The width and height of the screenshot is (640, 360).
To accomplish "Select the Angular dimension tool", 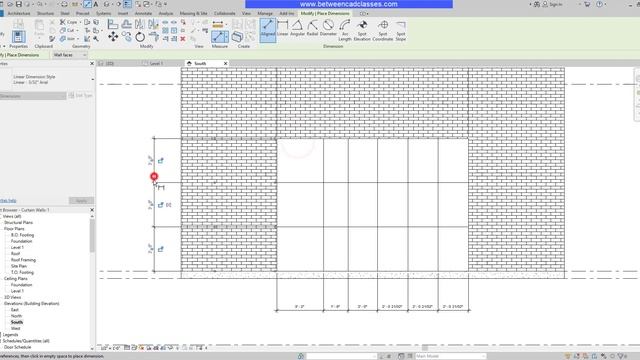I will [298, 29].
